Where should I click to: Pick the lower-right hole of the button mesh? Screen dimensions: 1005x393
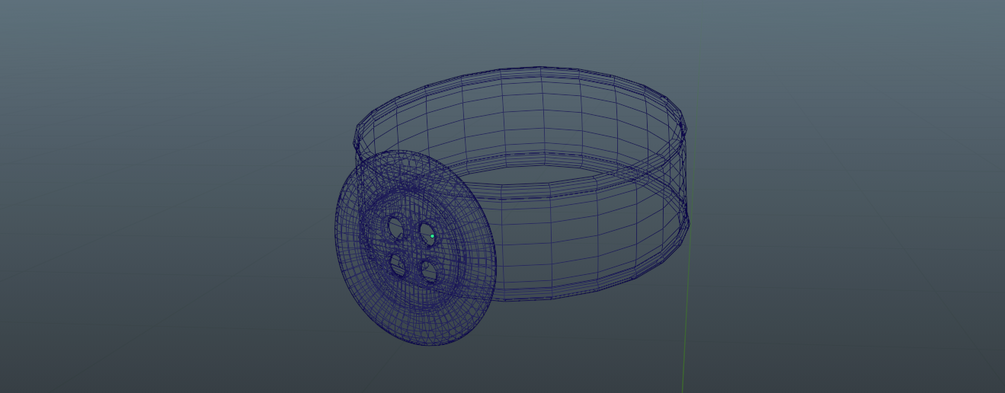429,272
